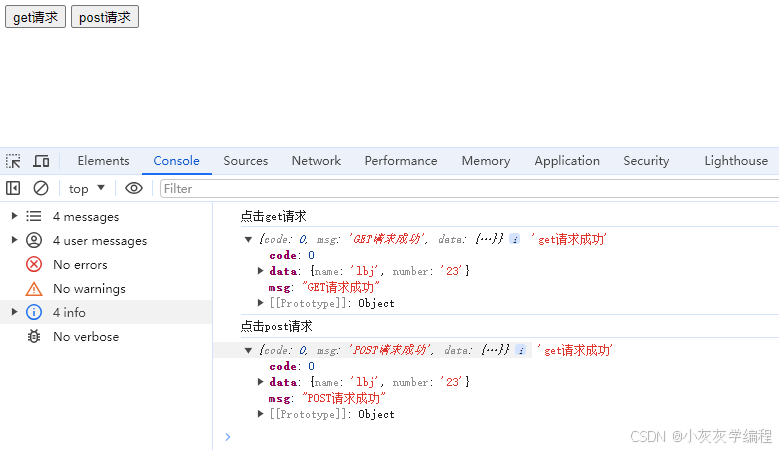
Task: Click the msg "GET请求成功" property
Action: tap(324, 287)
